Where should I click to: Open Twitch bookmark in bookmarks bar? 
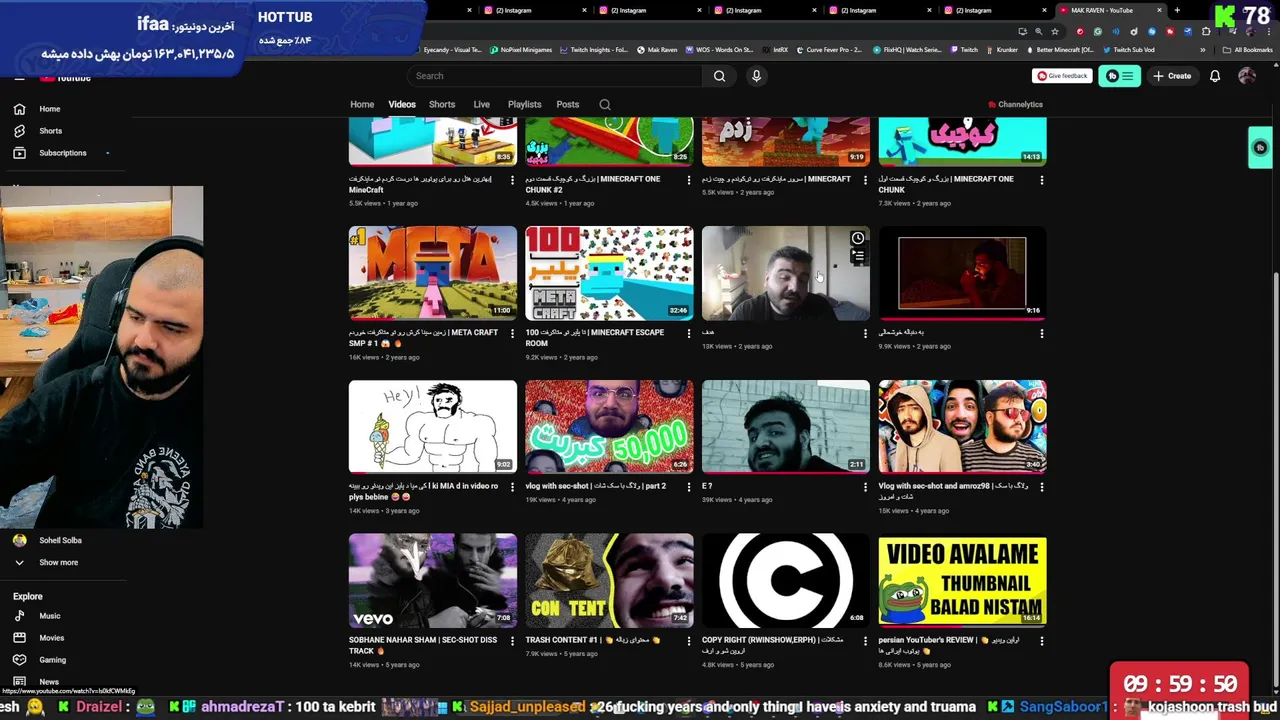(964, 50)
